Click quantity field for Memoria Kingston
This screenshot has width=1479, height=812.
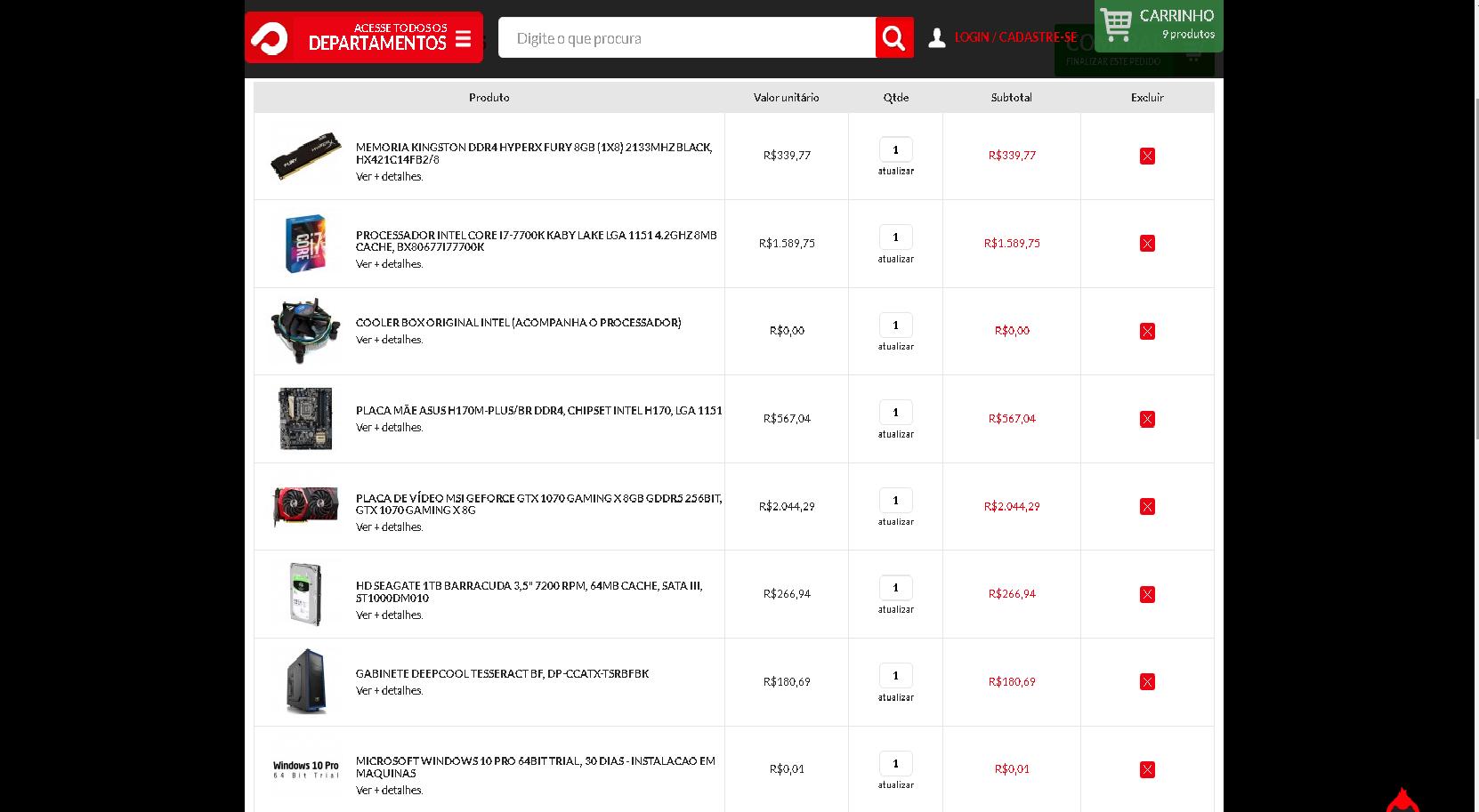(x=896, y=149)
